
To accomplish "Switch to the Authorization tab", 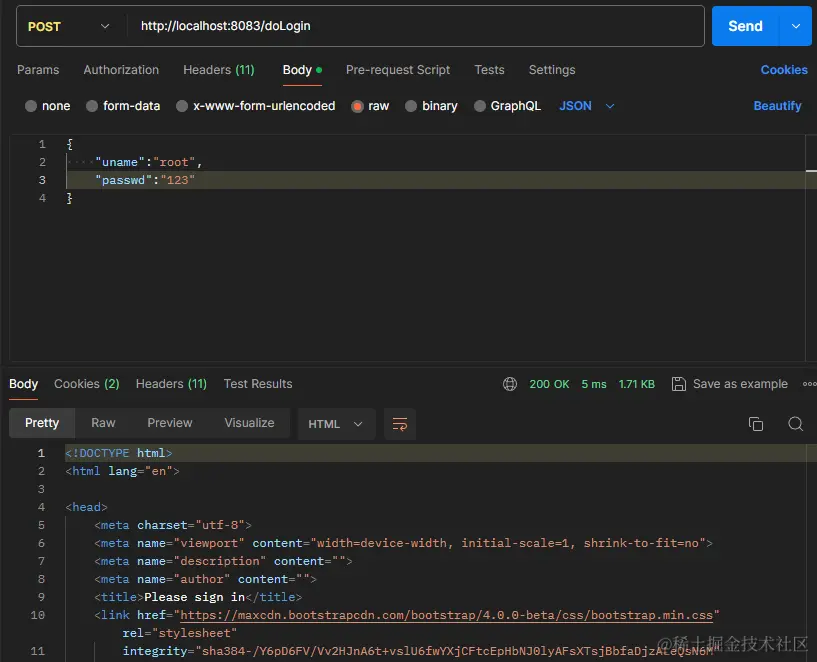I will tap(121, 70).
